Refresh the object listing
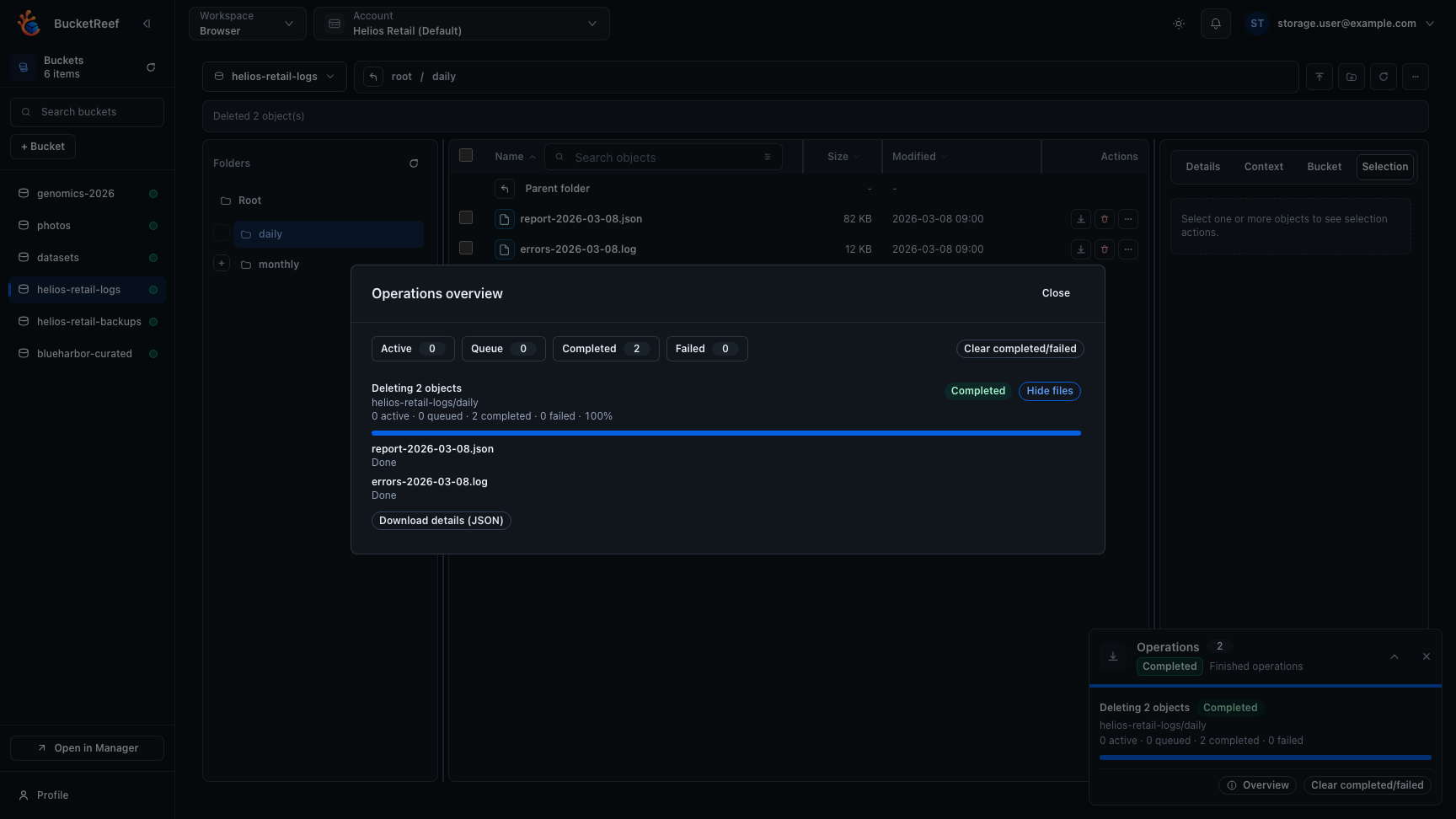 coord(1384,77)
